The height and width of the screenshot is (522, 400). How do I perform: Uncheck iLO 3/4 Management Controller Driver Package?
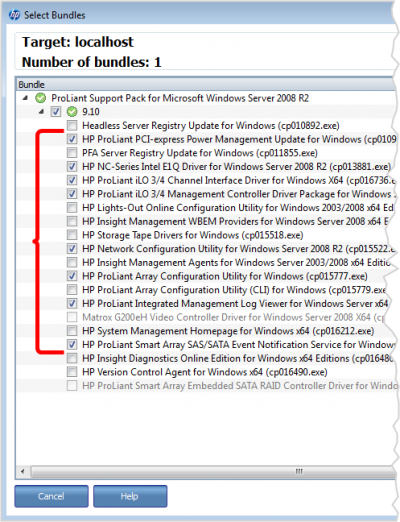pos(72,194)
